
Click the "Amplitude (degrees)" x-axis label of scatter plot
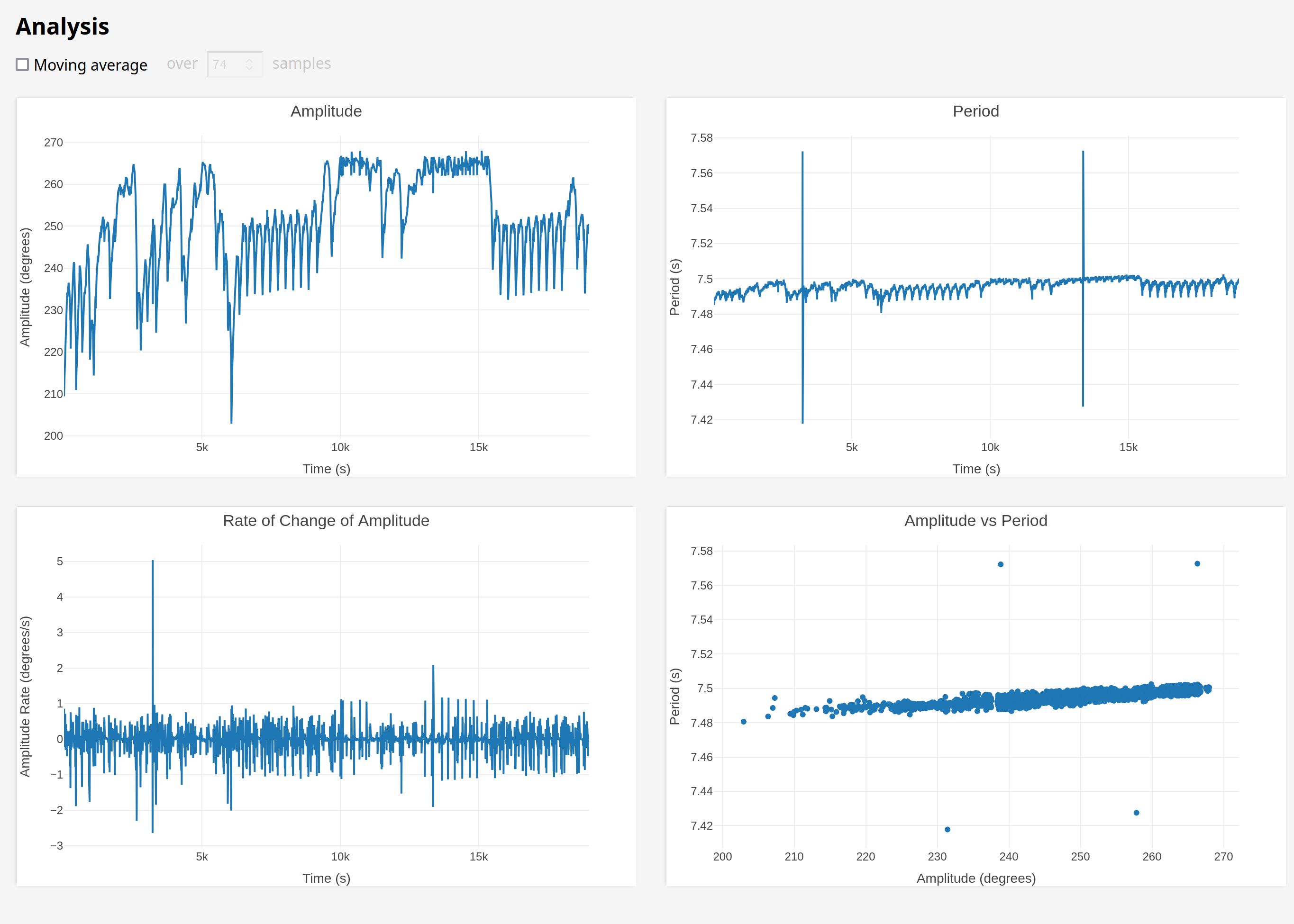click(975, 878)
